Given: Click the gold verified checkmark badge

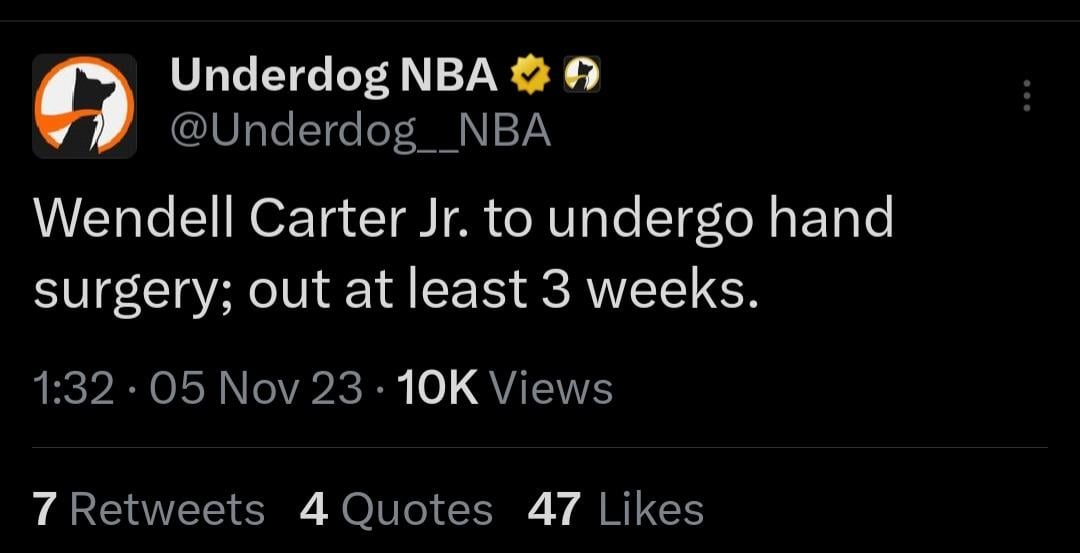Looking at the screenshot, I should point(531,74).
